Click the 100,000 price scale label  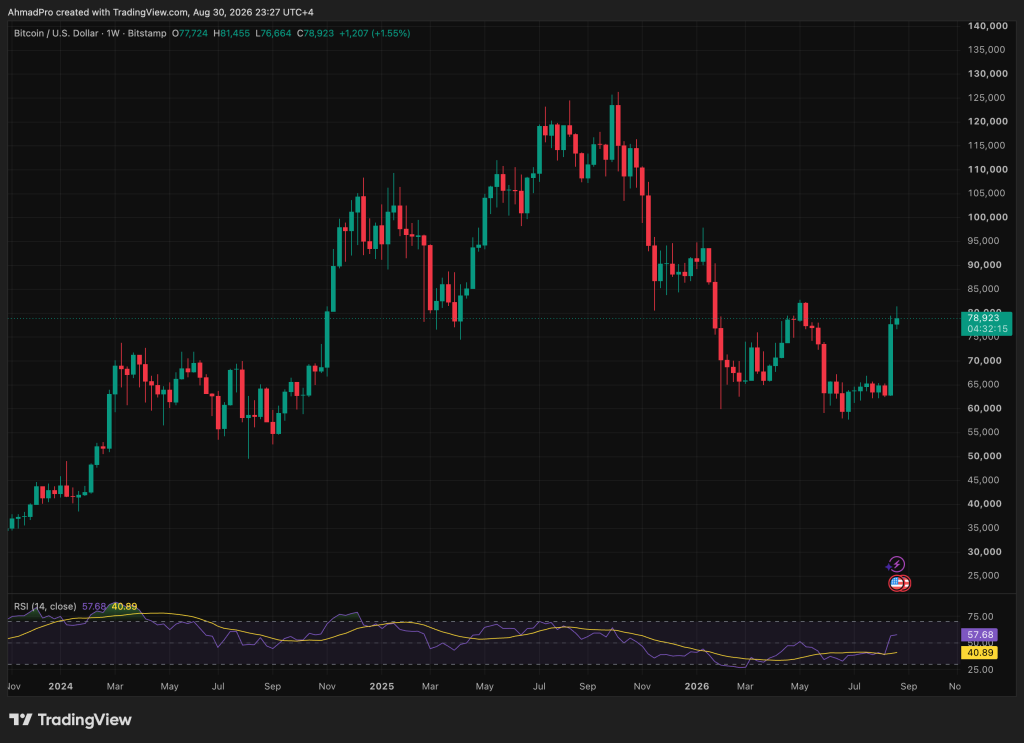click(x=987, y=217)
